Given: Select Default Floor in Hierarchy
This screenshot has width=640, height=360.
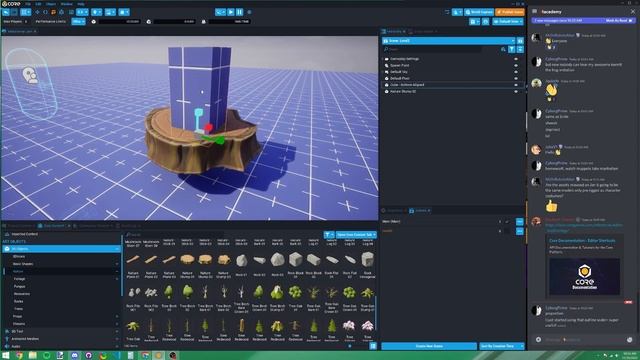Looking at the screenshot, I should (400, 78).
